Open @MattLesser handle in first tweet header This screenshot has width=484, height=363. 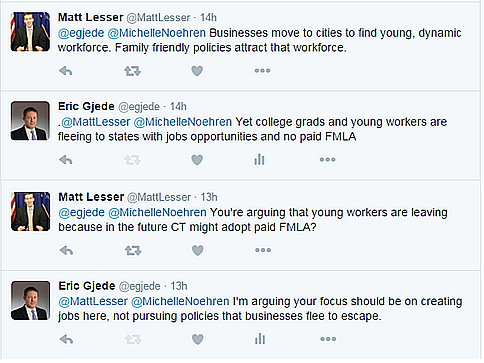[158, 17]
